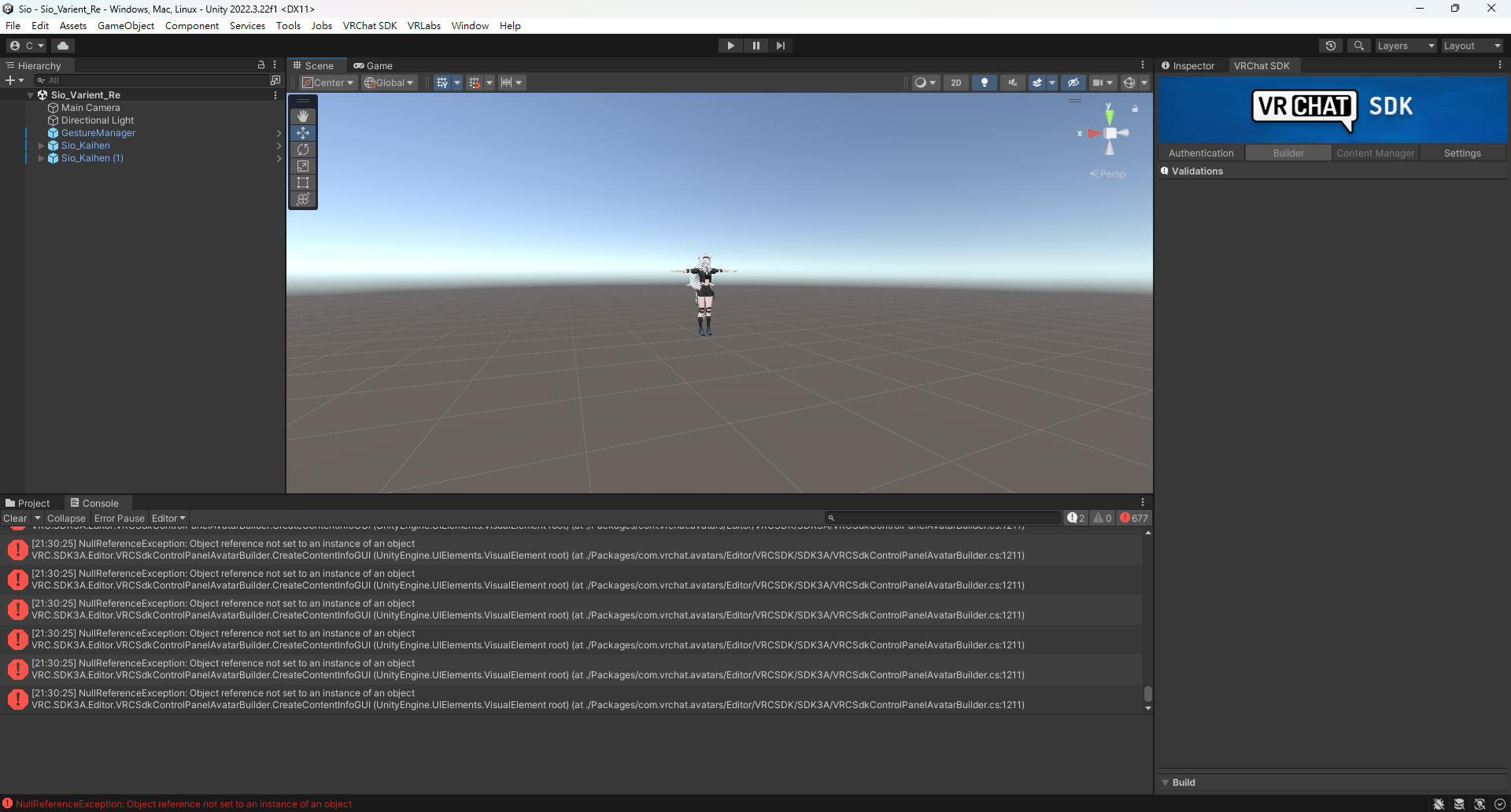Toggle the gizmo rotation lock
1511x812 pixels.
(x=1135, y=109)
